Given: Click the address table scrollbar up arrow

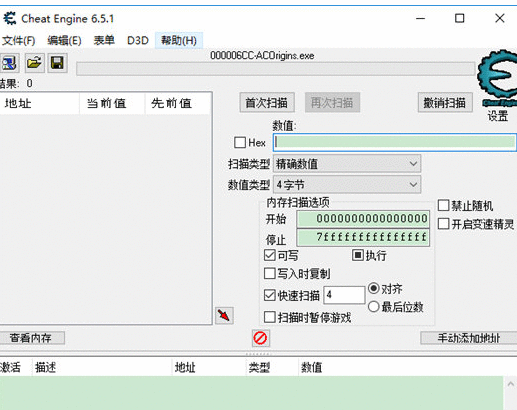Looking at the screenshot, I should [x=510, y=384].
